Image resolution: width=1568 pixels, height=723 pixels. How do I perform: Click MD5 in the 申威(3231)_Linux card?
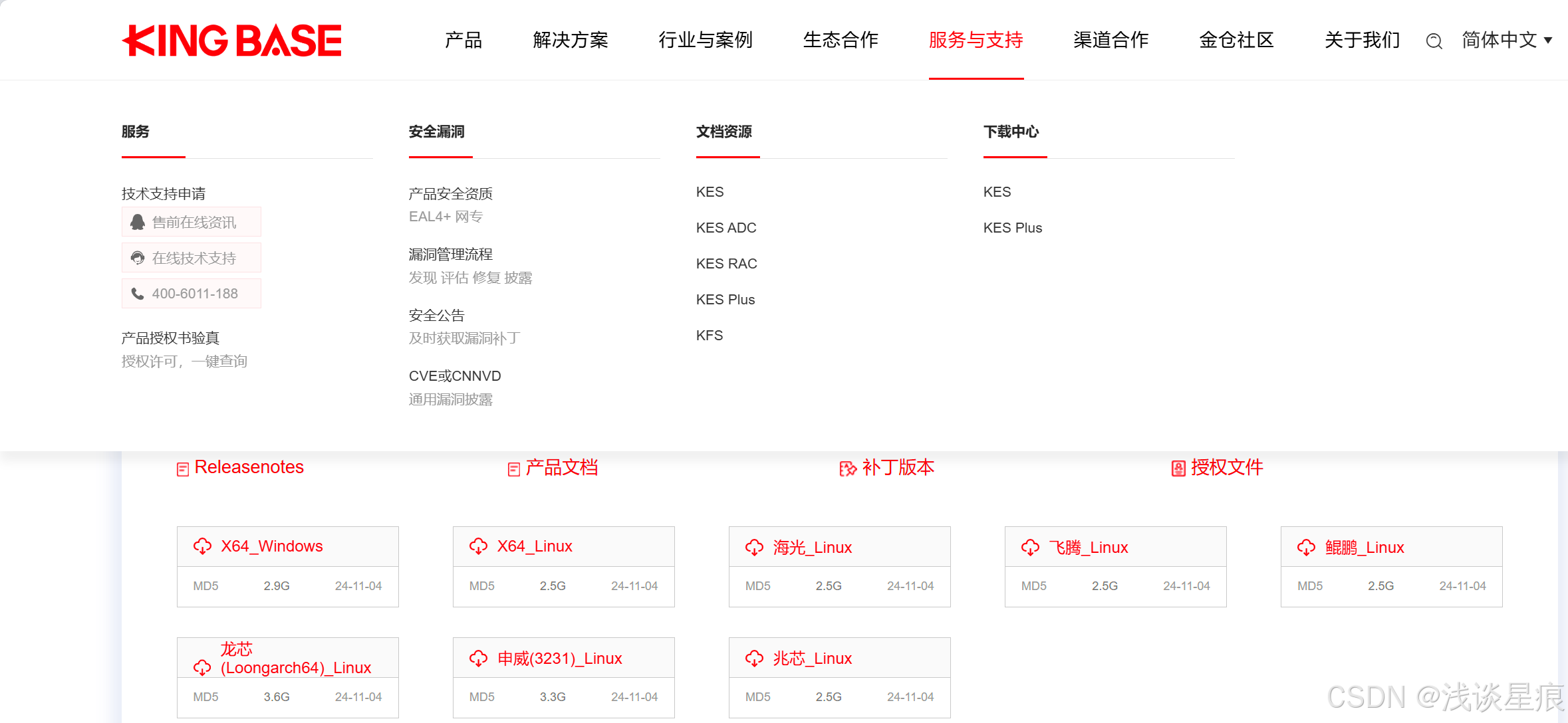(x=482, y=697)
